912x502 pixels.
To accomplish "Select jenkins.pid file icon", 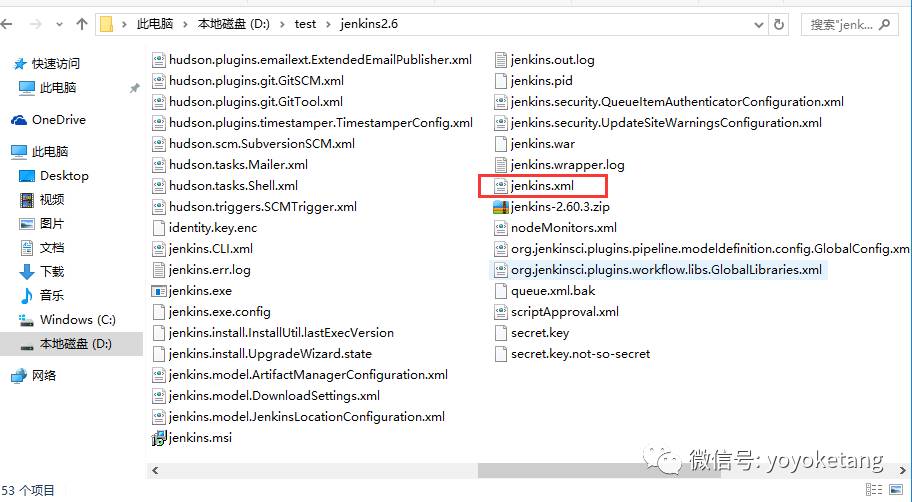I will pos(501,81).
